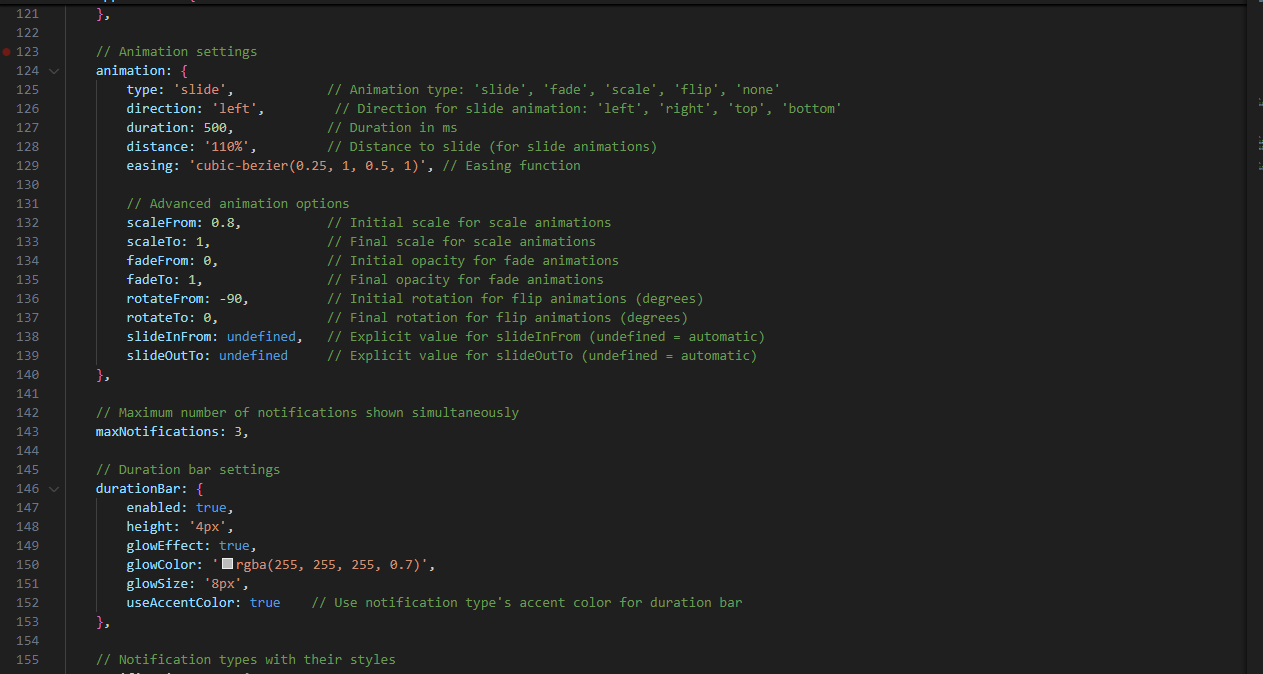Open the glowColor rgba color swatch

pyautogui.click(x=227, y=565)
